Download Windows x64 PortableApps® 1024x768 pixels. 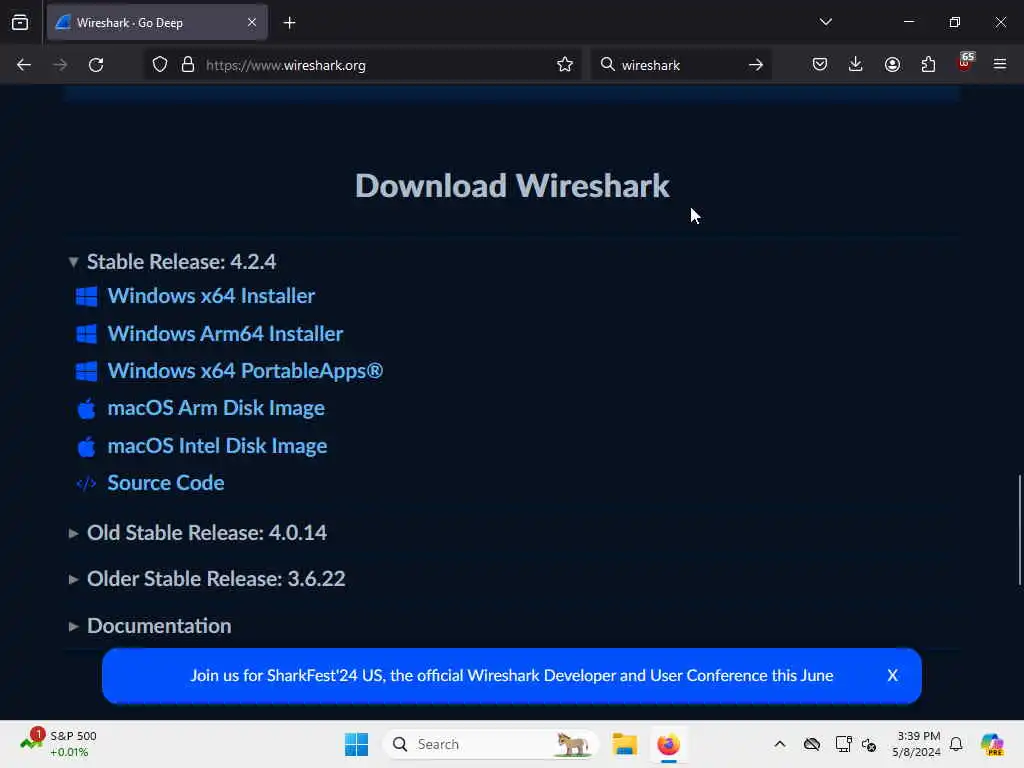tap(245, 371)
